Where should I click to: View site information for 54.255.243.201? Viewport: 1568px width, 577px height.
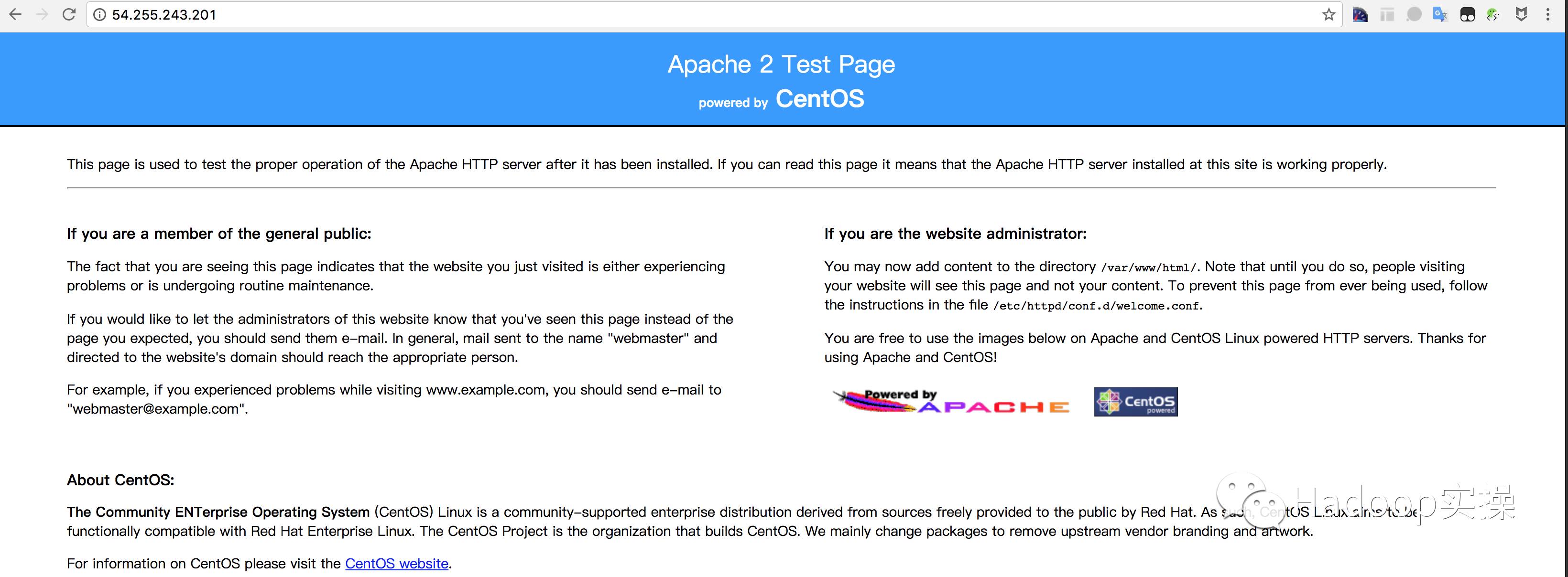(99, 15)
